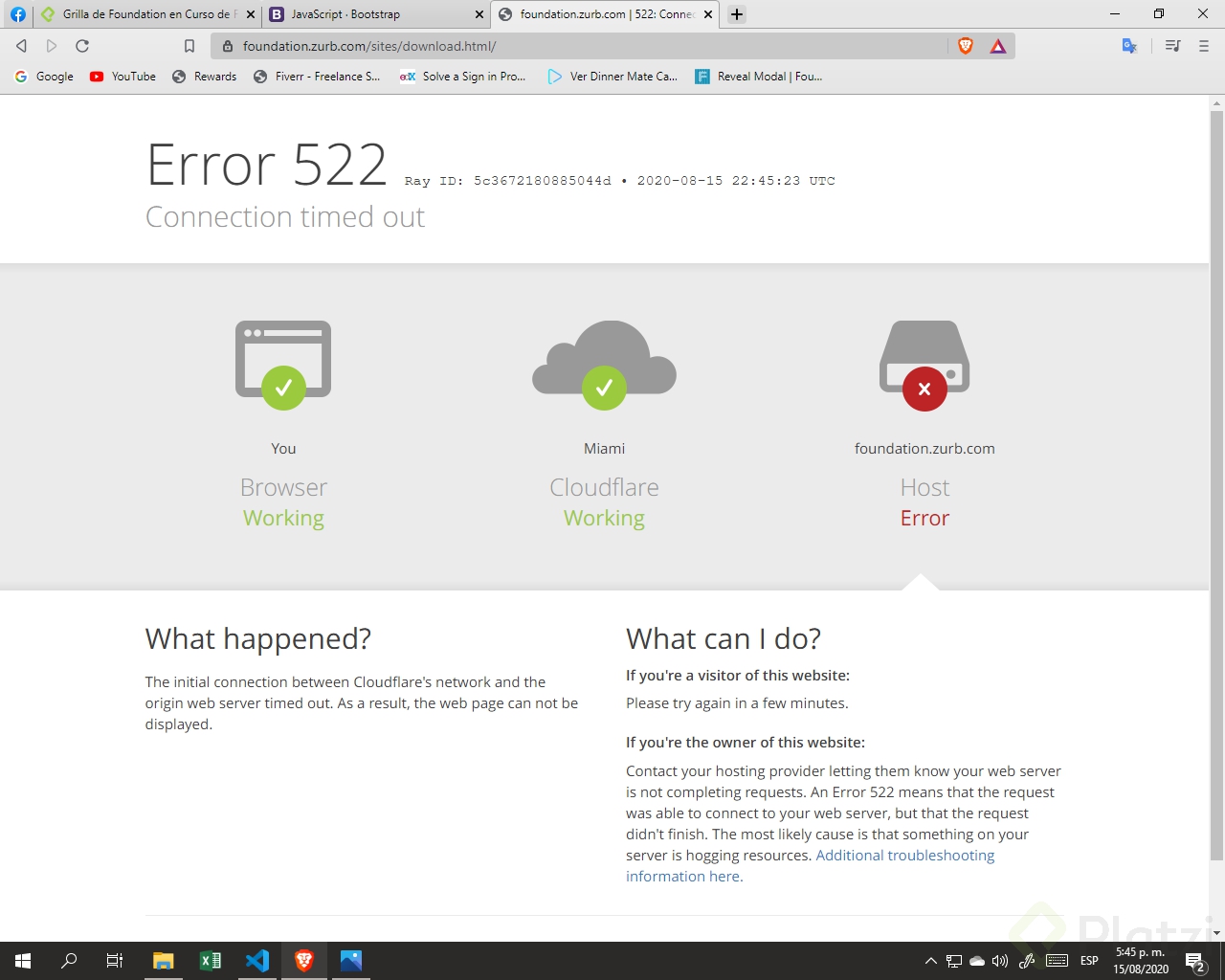This screenshot has width=1225, height=980.
Task: Open the Rewards bookmark
Action: click(205, 77)
